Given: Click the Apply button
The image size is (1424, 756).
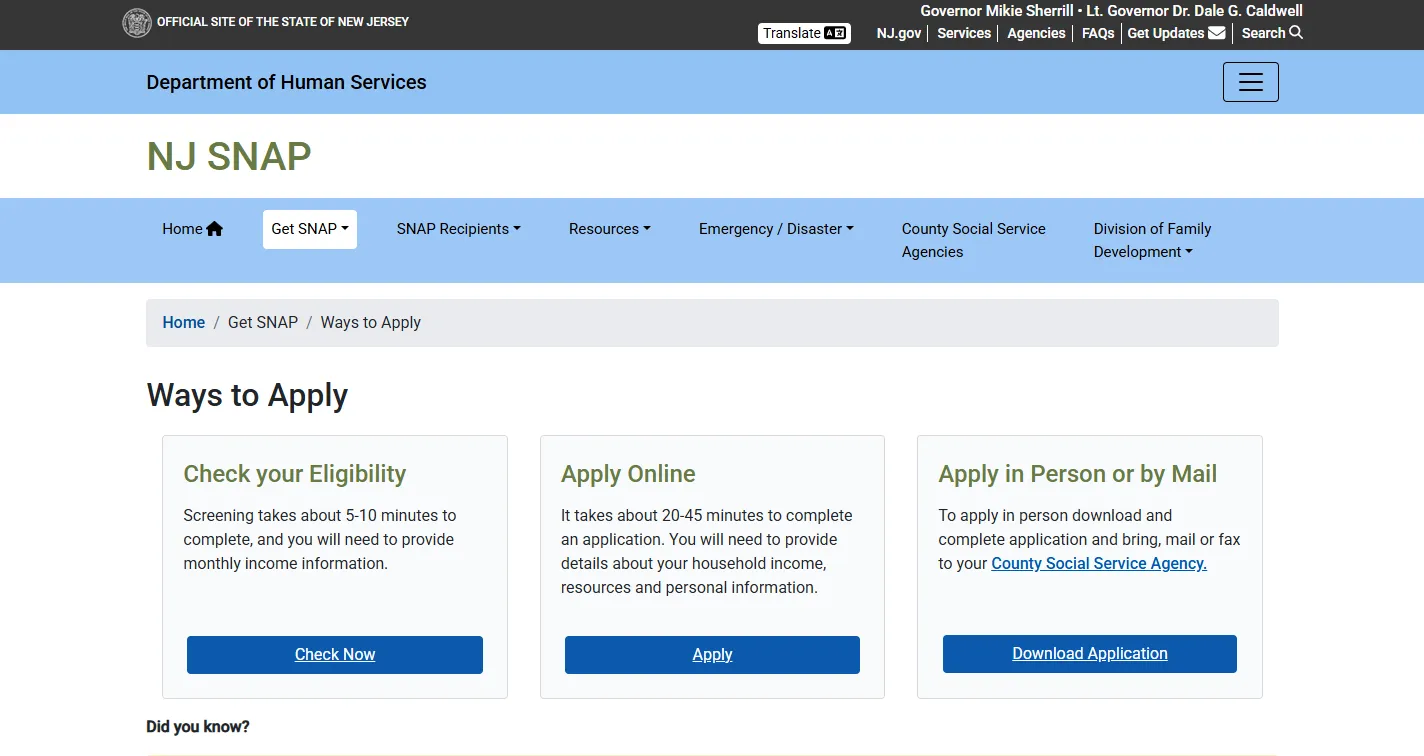Looking at the screenshot, I should [712, 655].
